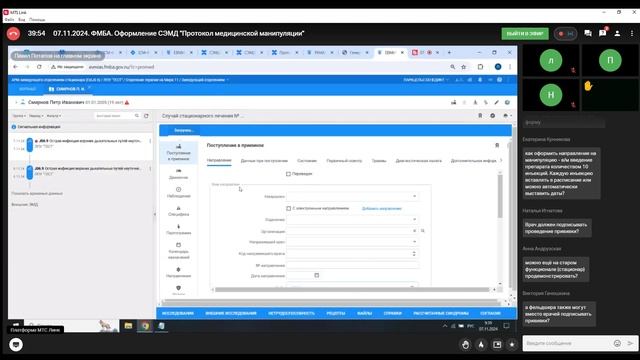Click into the chat message input field

coord(567,343)
